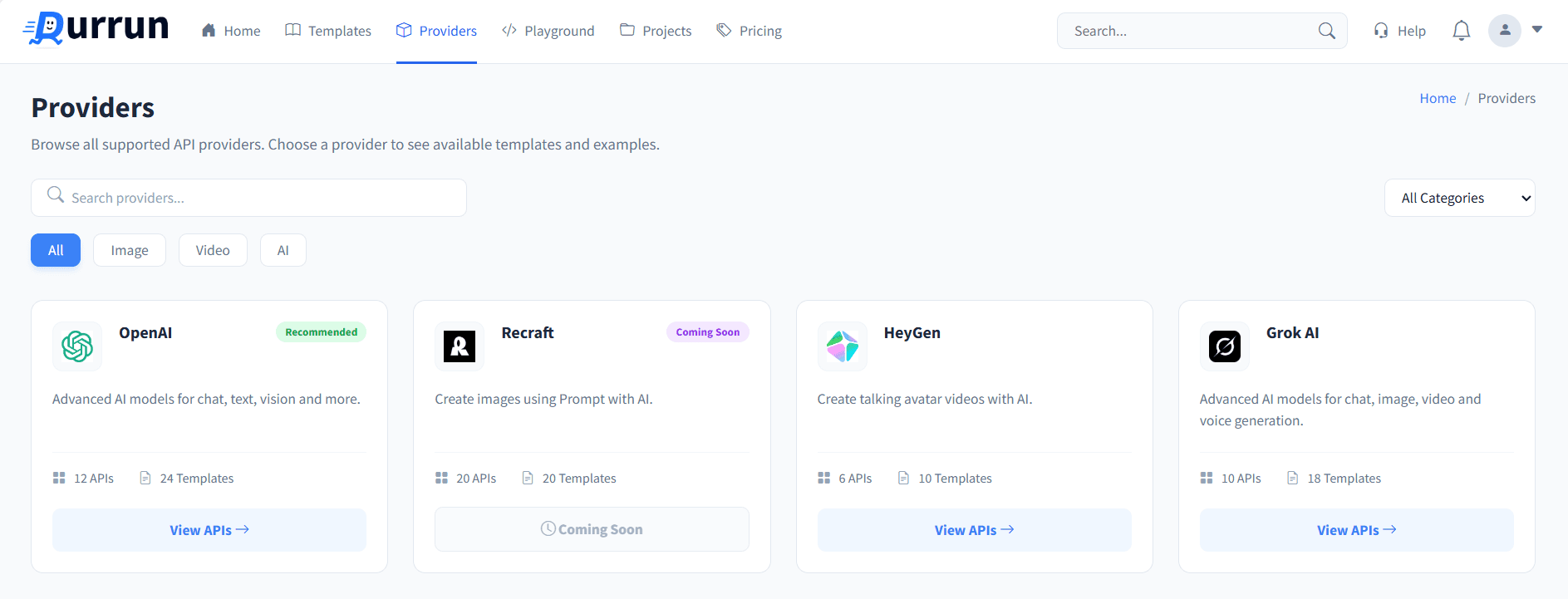Go to the Home nav item
This screenshot has width=1568, height=599.
pos(231,31)
